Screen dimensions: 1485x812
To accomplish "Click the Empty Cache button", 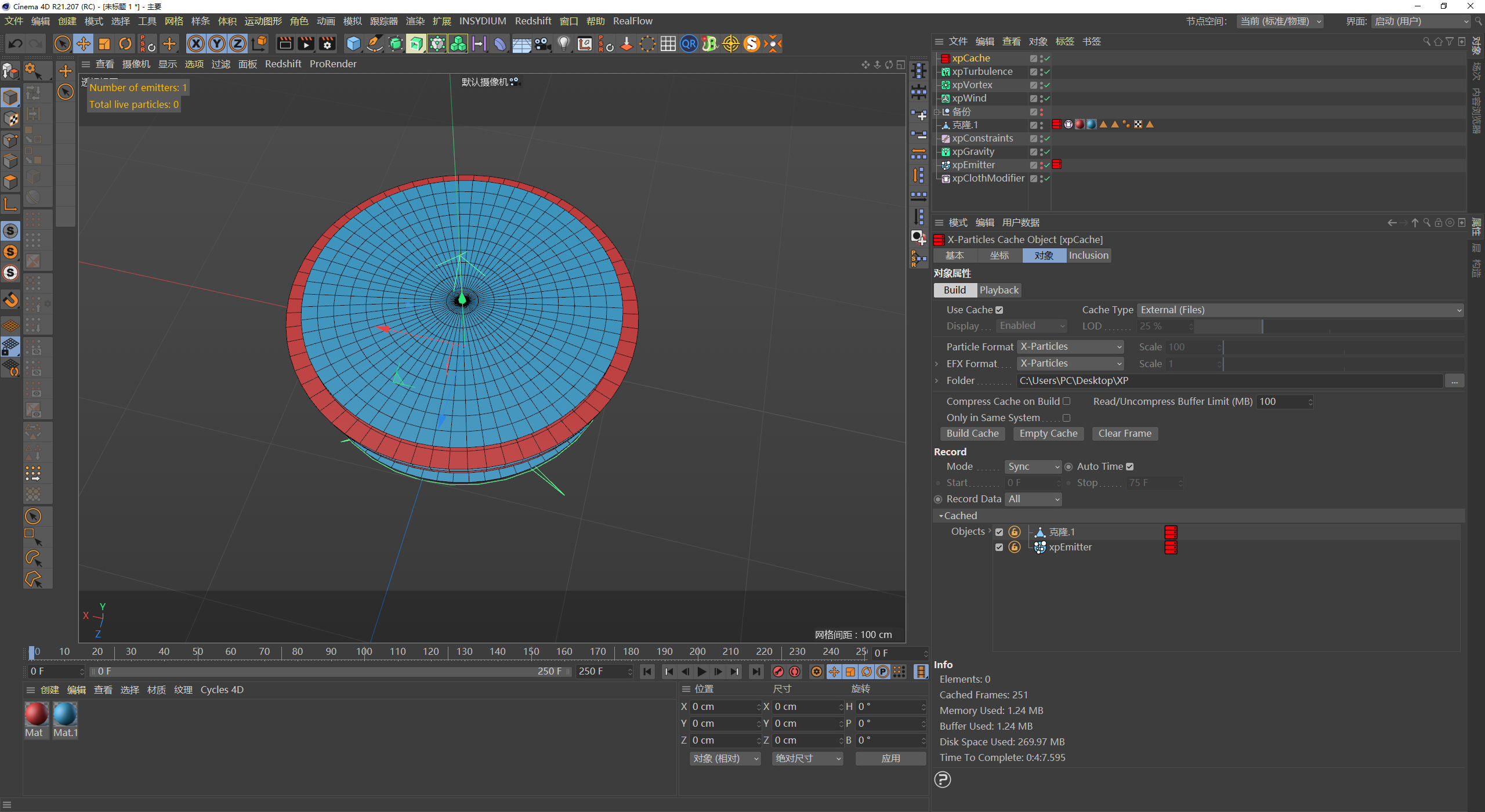I will [x=1047, y=433].
